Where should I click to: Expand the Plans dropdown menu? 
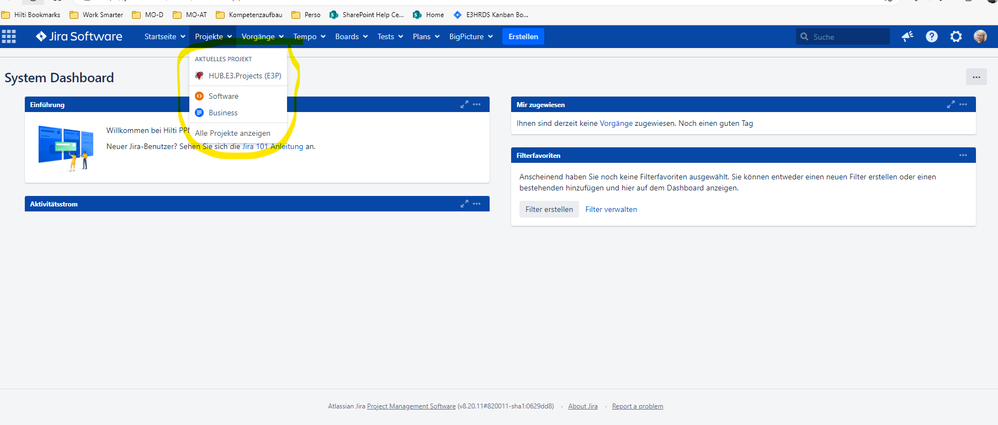pos(426,37)
